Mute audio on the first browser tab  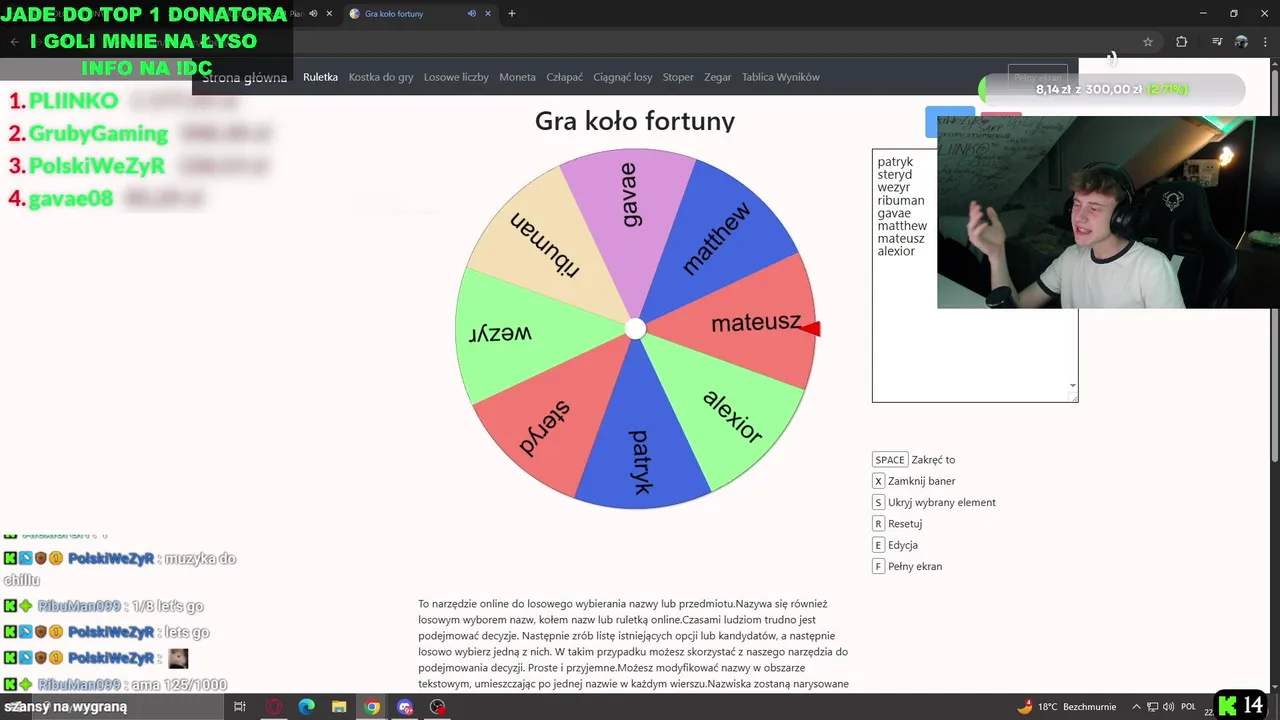[x=313, y=13]
